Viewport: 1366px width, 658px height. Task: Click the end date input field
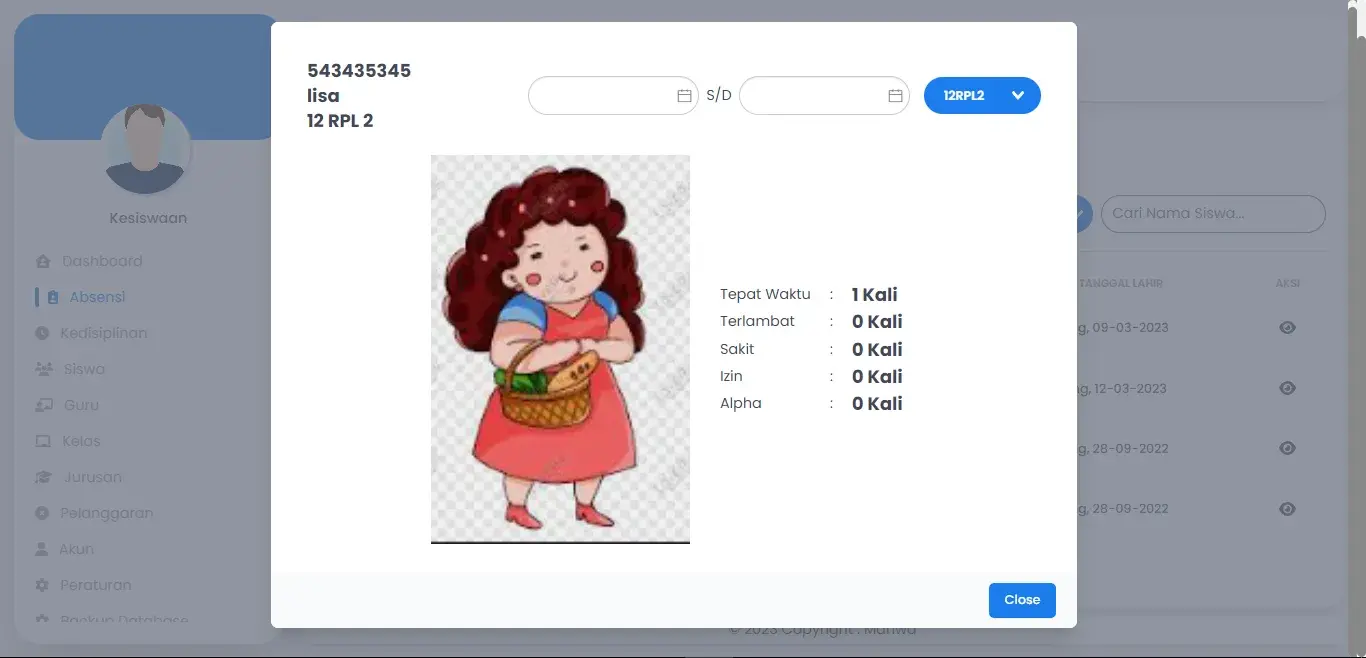[824, 96]
